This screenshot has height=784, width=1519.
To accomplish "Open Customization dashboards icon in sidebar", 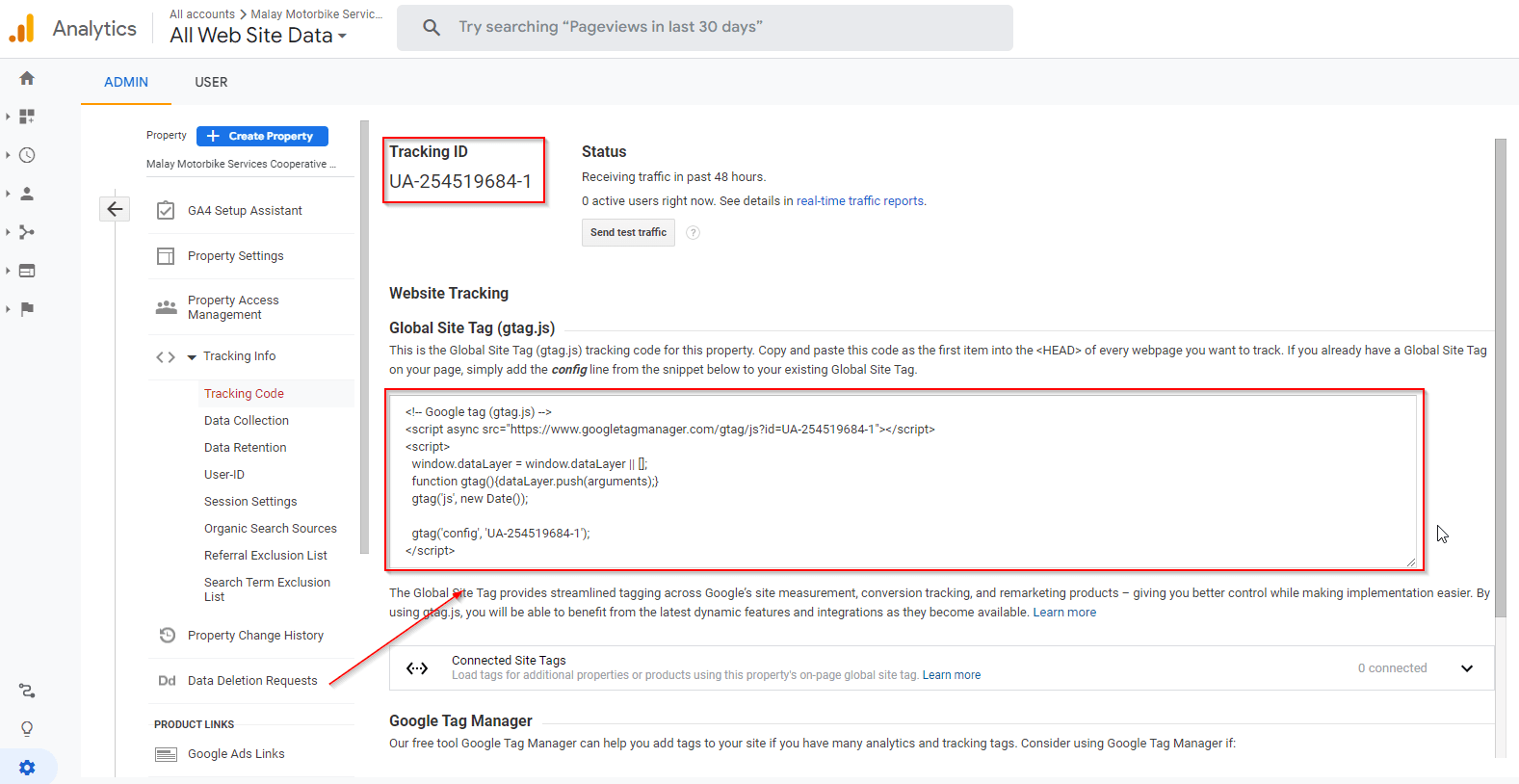I will click(27, 117).
